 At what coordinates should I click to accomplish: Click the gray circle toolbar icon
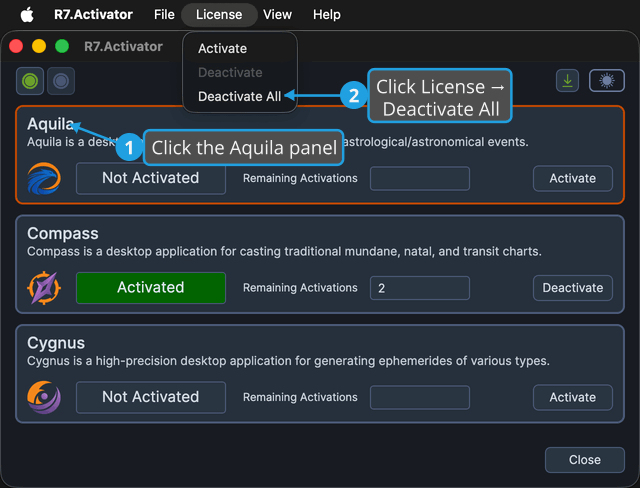pyautogui.click(x=61, y=81)
